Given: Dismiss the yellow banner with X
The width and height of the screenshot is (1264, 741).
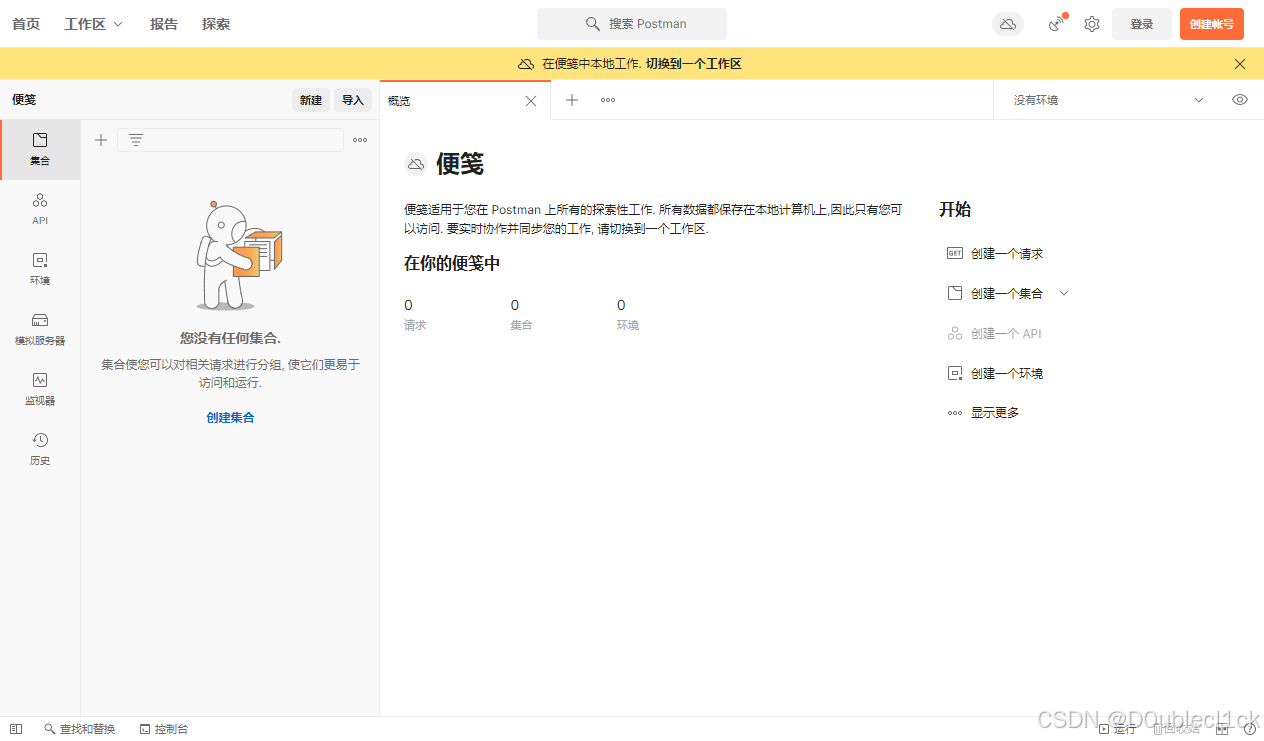Looking at the screenshot, I should click(x=1240, y=64).
